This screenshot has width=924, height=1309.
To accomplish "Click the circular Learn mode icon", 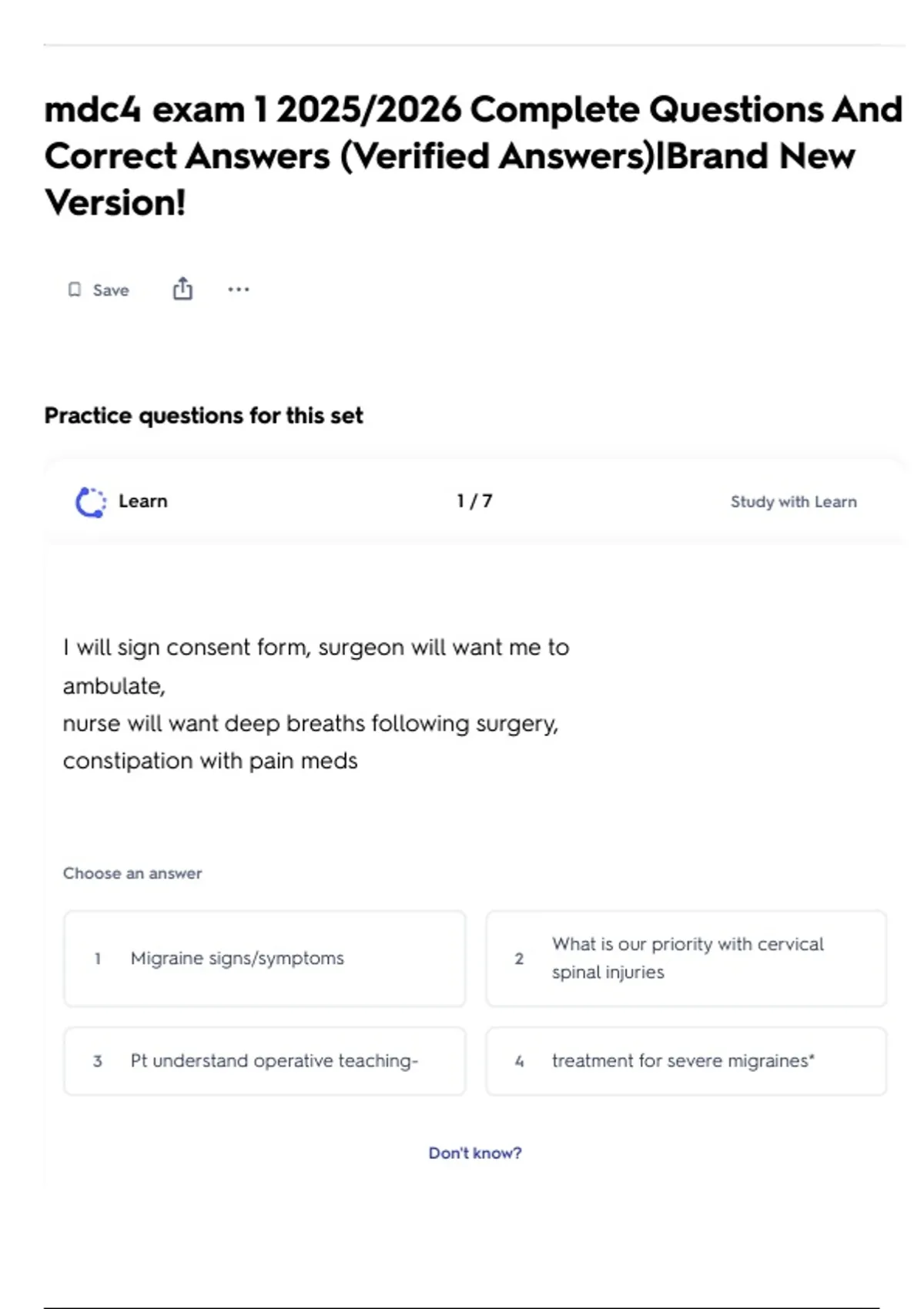I will pyautogui.click(x=91, y=502).
